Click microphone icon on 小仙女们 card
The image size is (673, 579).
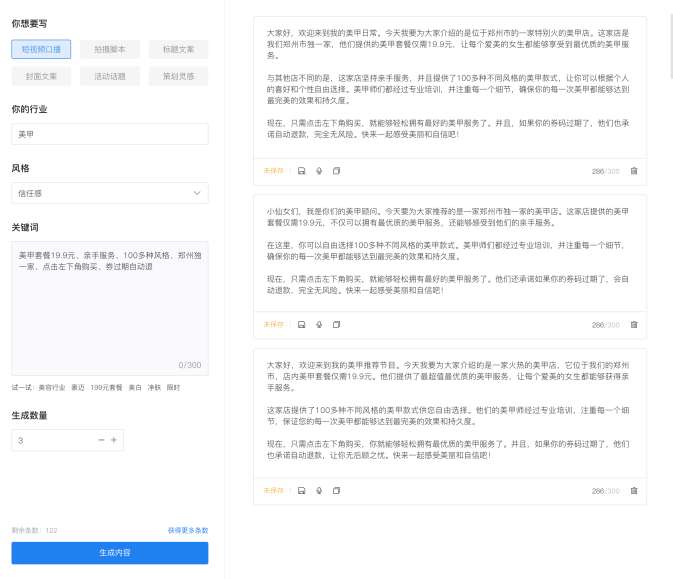coord(319,324)
